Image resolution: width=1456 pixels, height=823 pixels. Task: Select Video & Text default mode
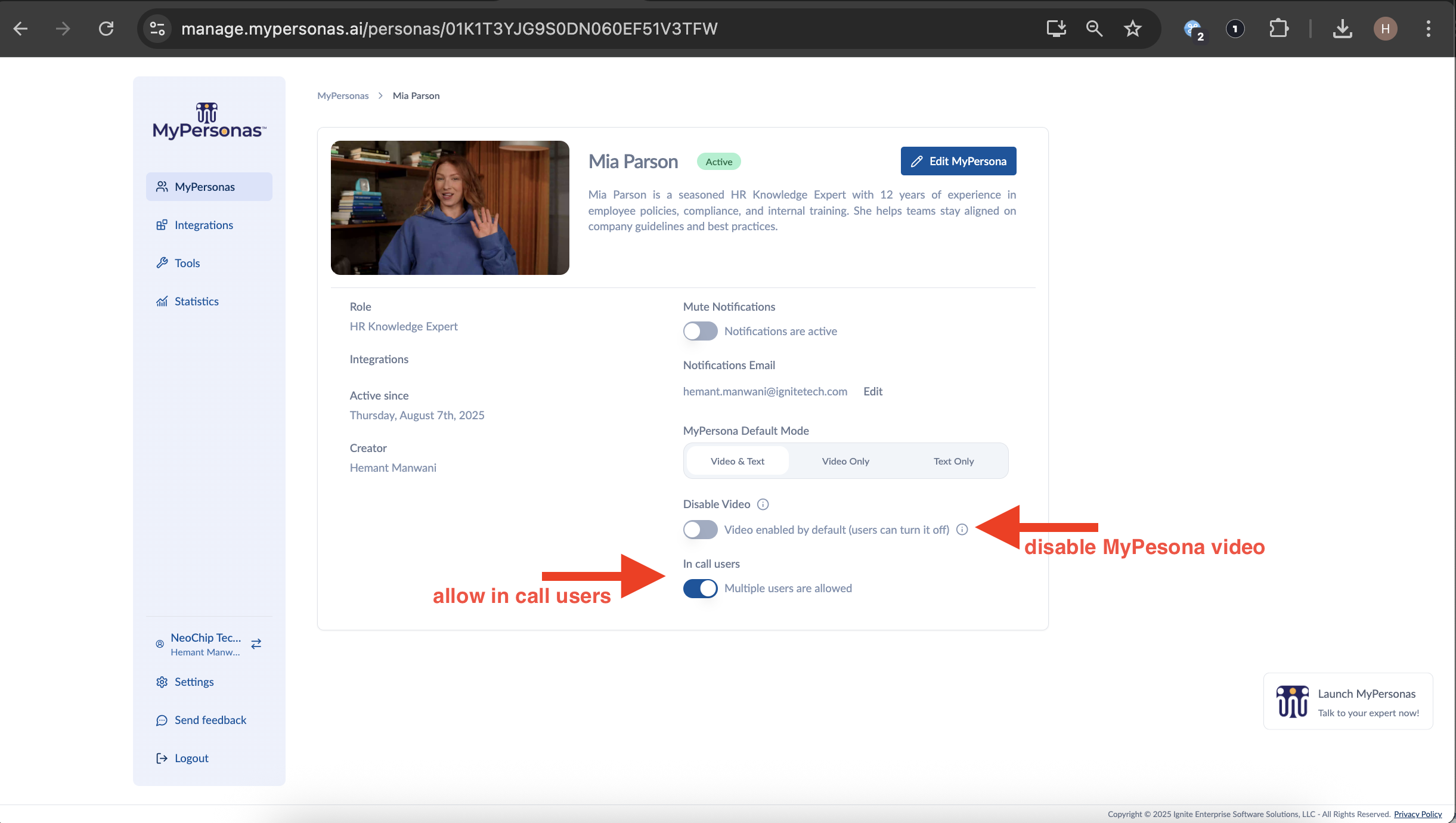click(x=738, y=461)
